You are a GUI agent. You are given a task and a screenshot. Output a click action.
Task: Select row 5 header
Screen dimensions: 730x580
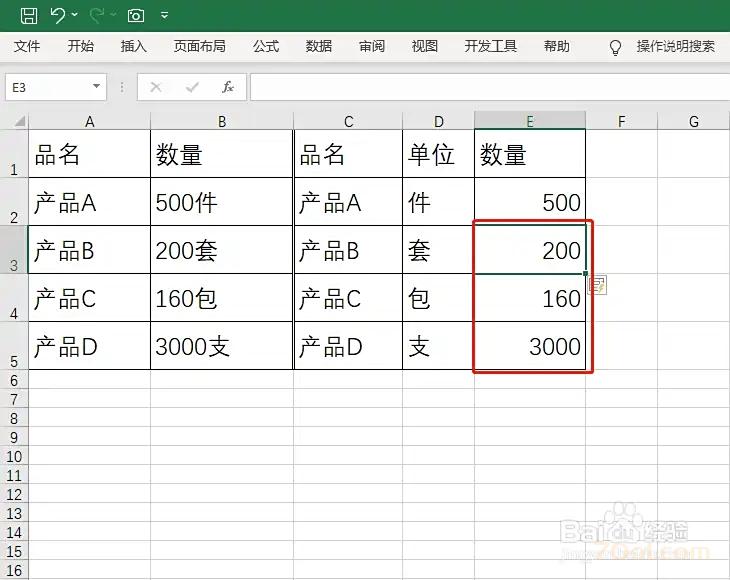point(14,346)
